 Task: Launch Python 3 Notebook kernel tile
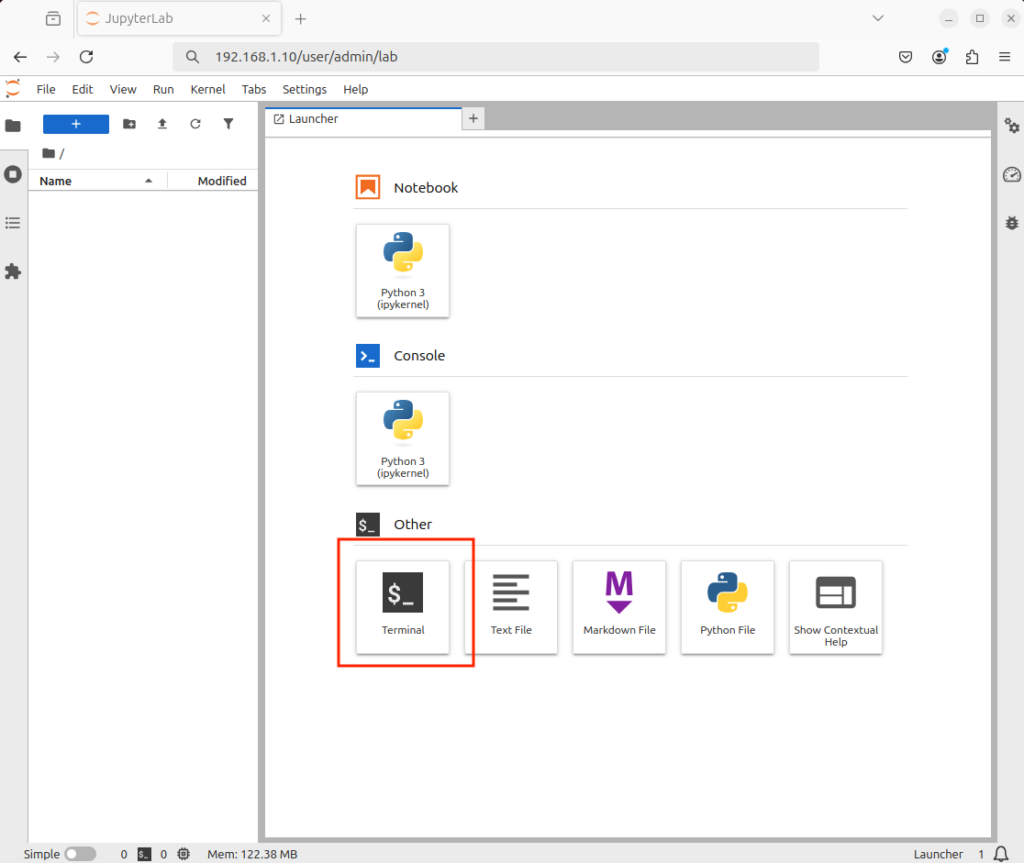click(x=403, y=270)
